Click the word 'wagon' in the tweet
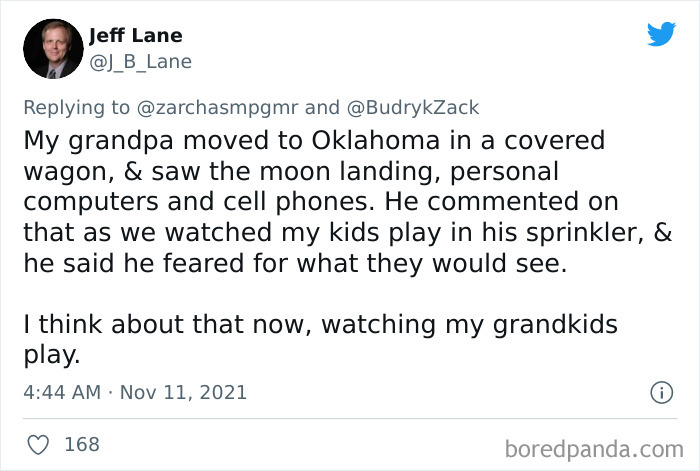The height and width of the screenshot is (471, 700). point(56,170)
